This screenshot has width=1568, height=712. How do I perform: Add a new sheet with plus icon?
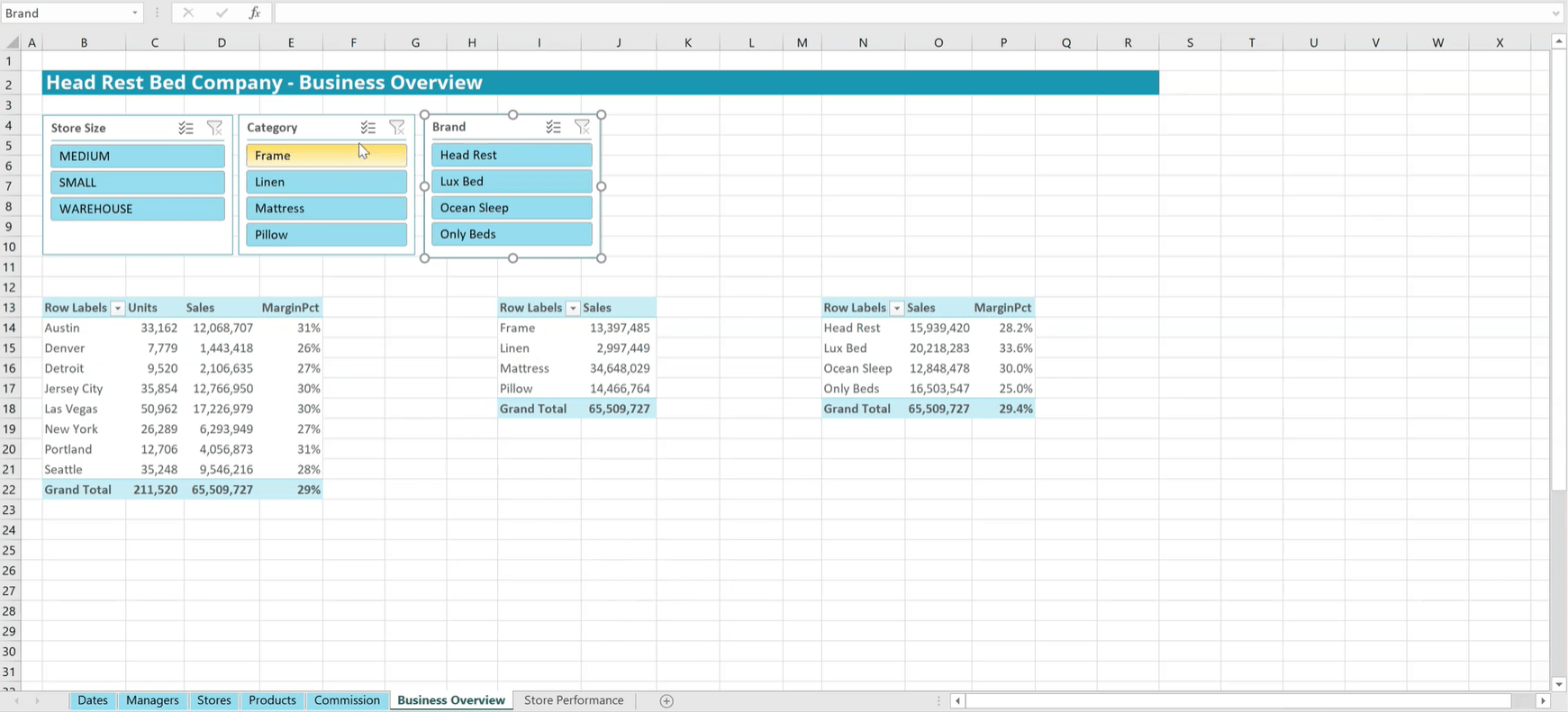[666, 701]
